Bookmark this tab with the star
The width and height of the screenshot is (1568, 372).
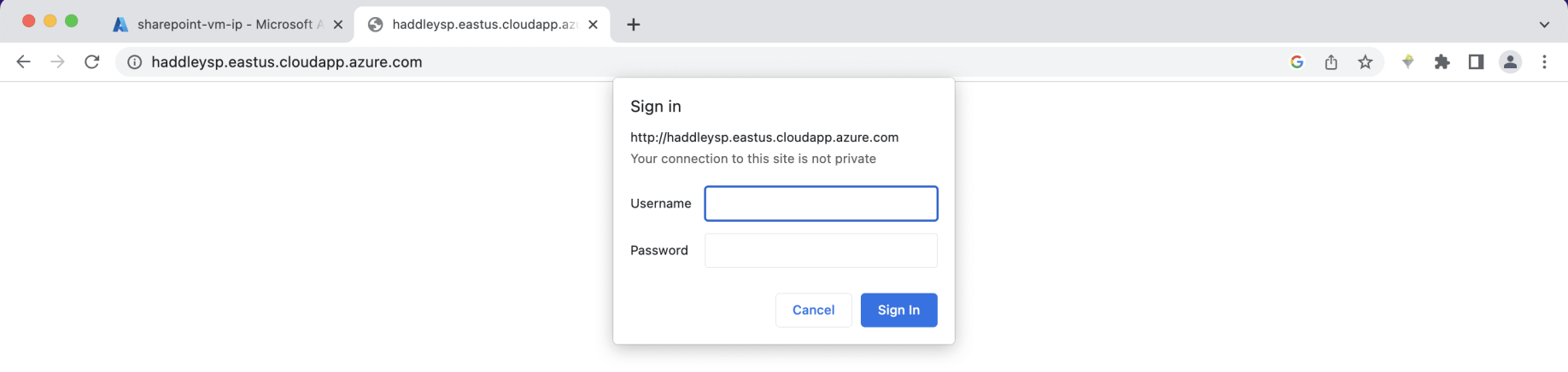[1366, 62]
